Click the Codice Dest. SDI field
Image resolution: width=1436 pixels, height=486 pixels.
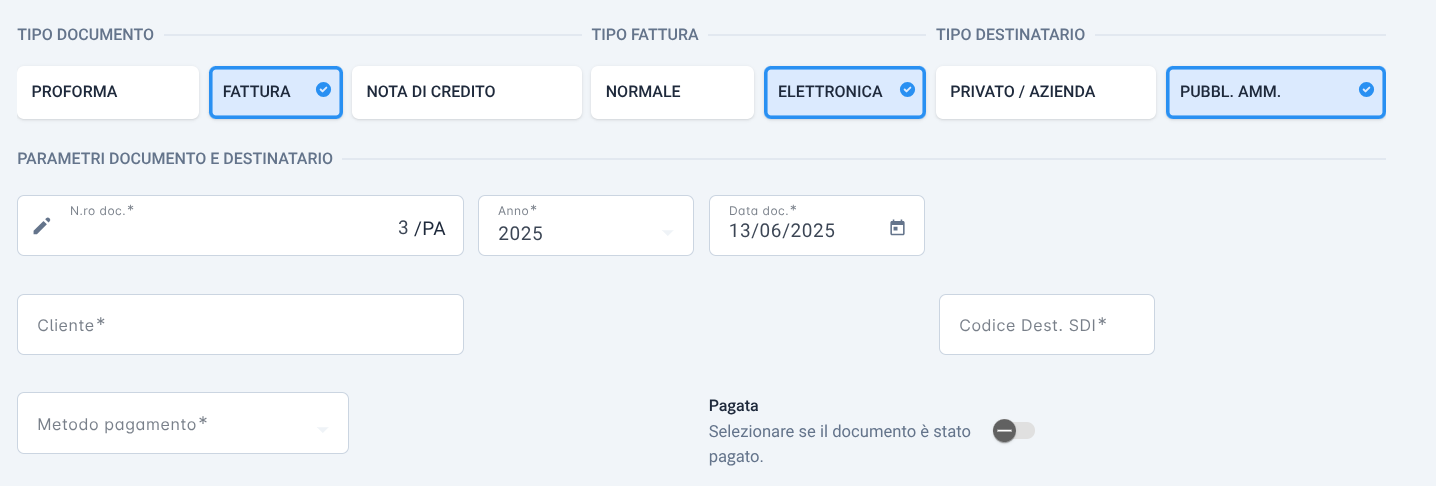[x=1047, y=324]
